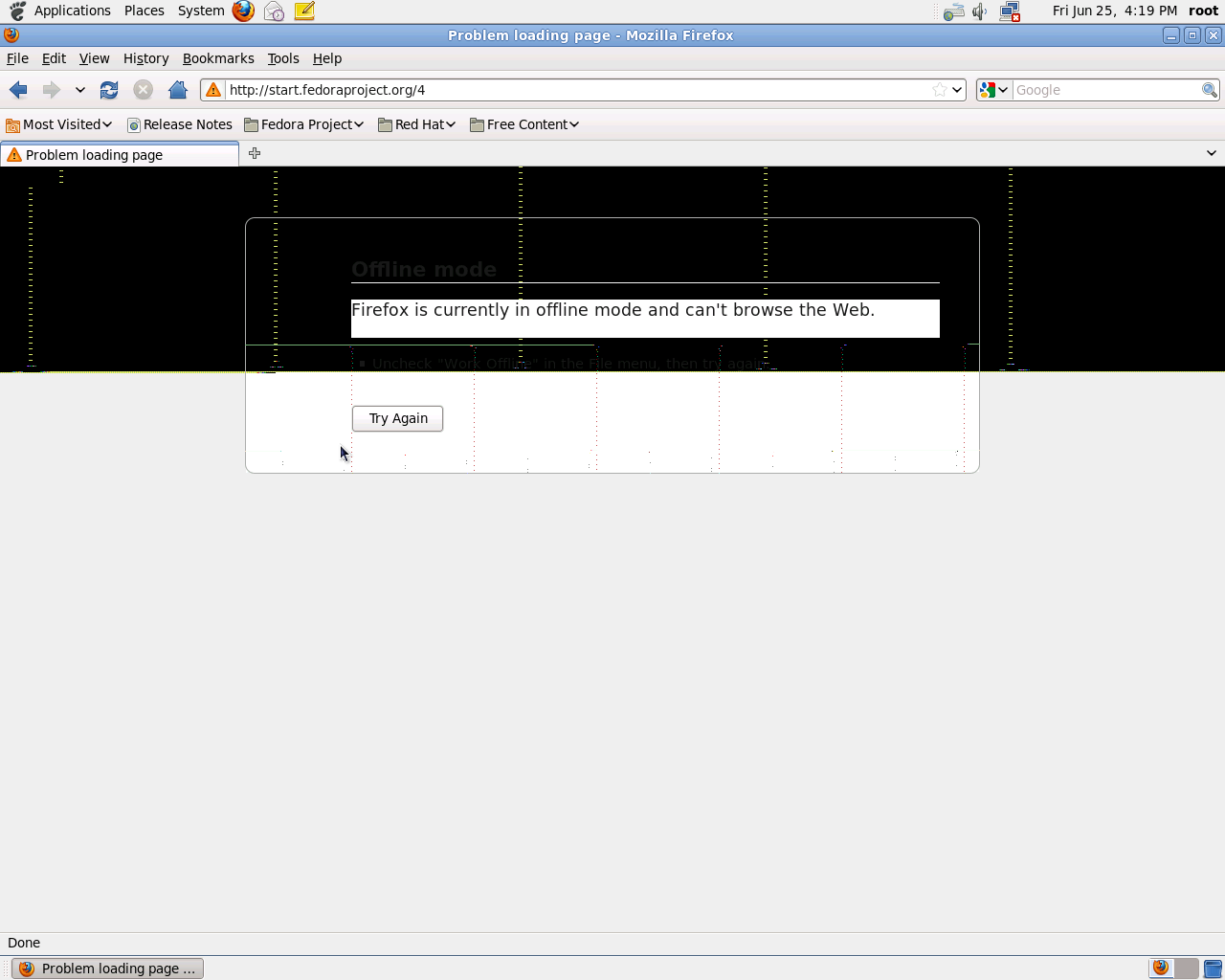Open the Release Notes bookmark
This screenshot has width=1225, height=980.
pyautogui.click(x=180, y=124)
